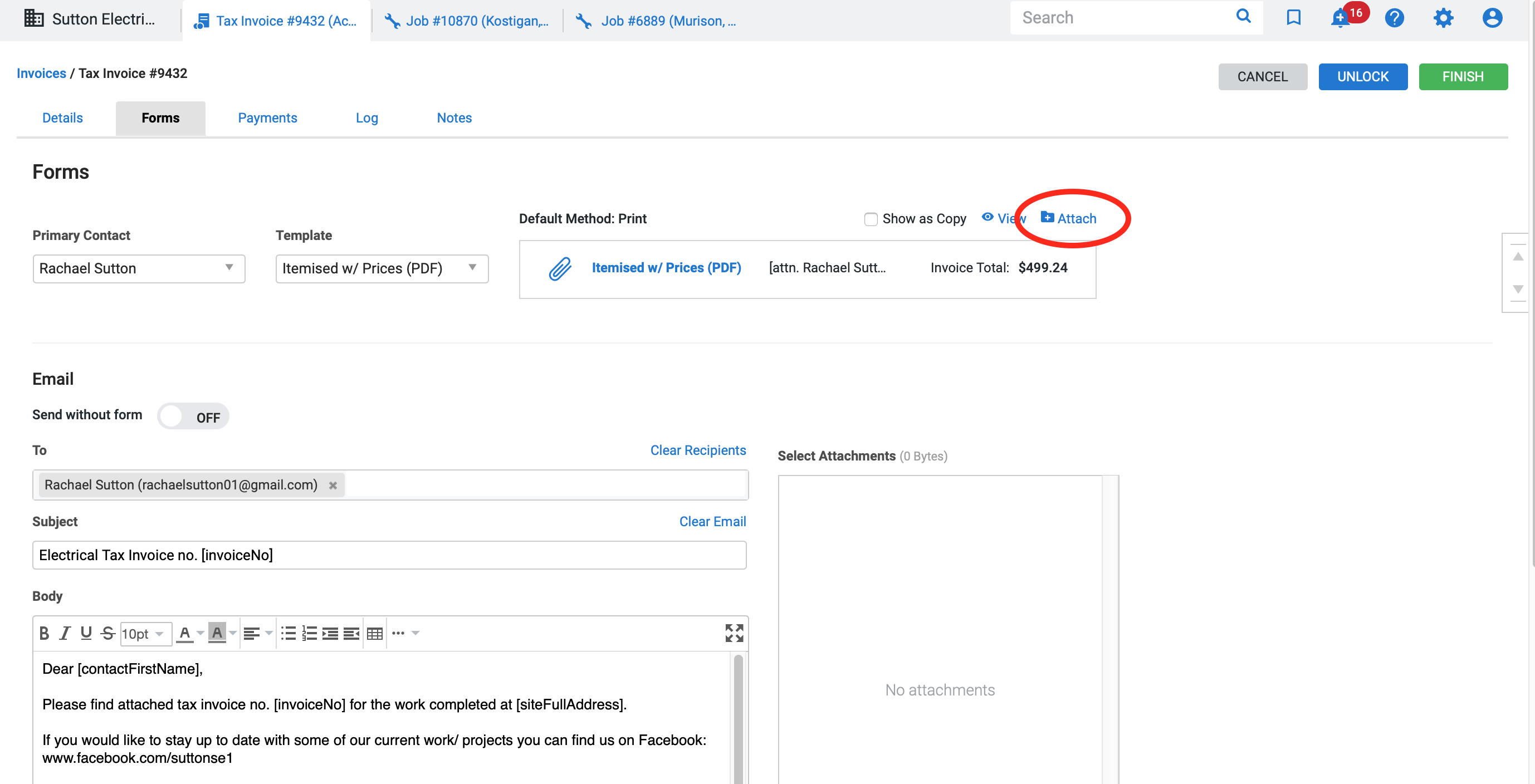1535x784 pixels.
Task: Open the Primary Contact dropdown
Action: tap(139, 269)
